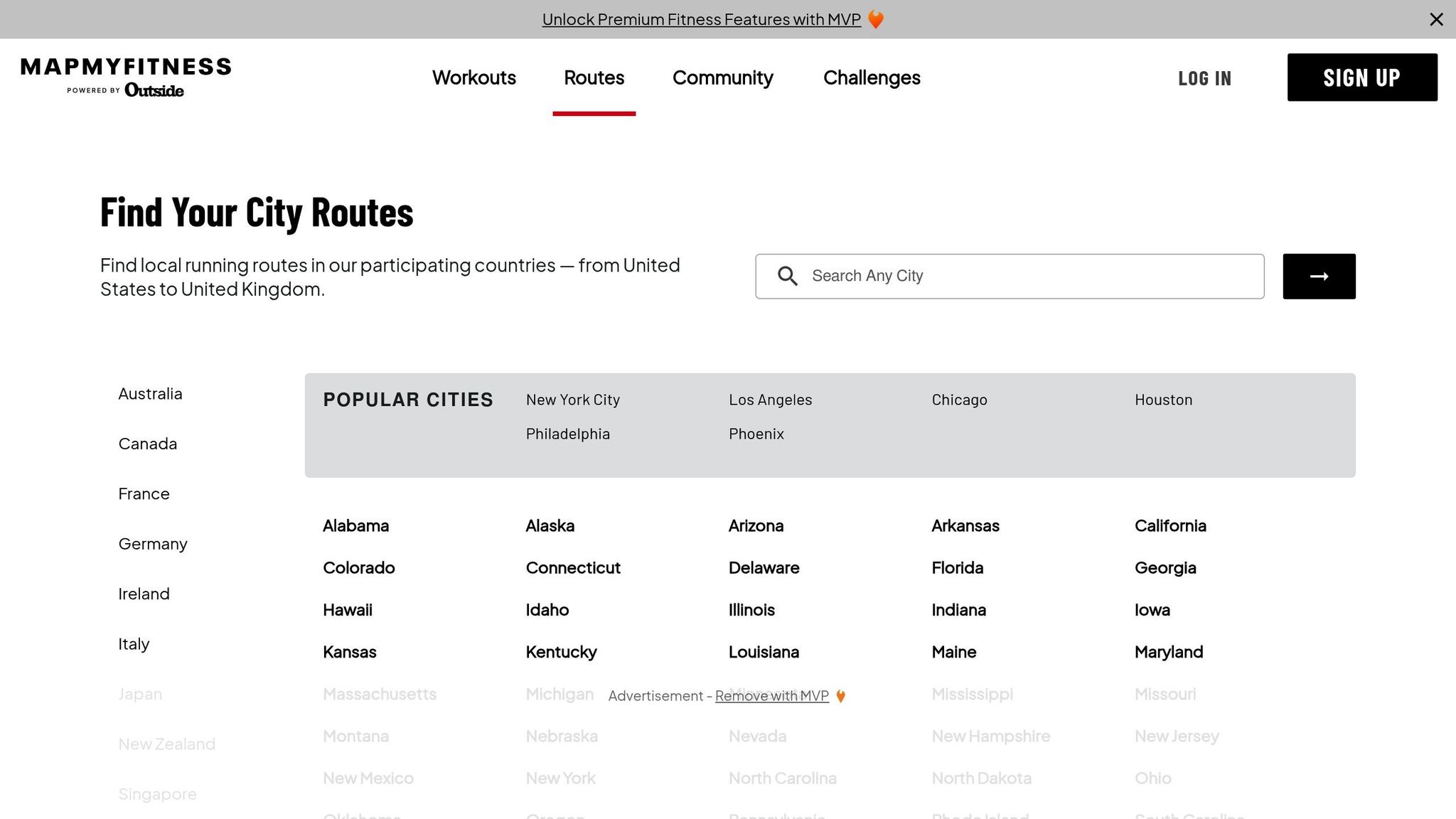View routes for New York City
Viewport: 1456px width, 819px height.
tap(572, 400)
